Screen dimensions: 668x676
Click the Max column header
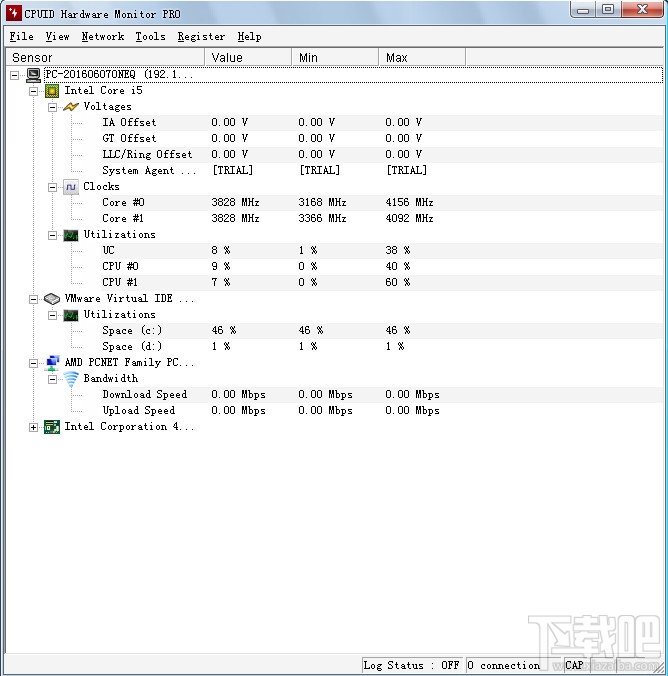point(422,57)
